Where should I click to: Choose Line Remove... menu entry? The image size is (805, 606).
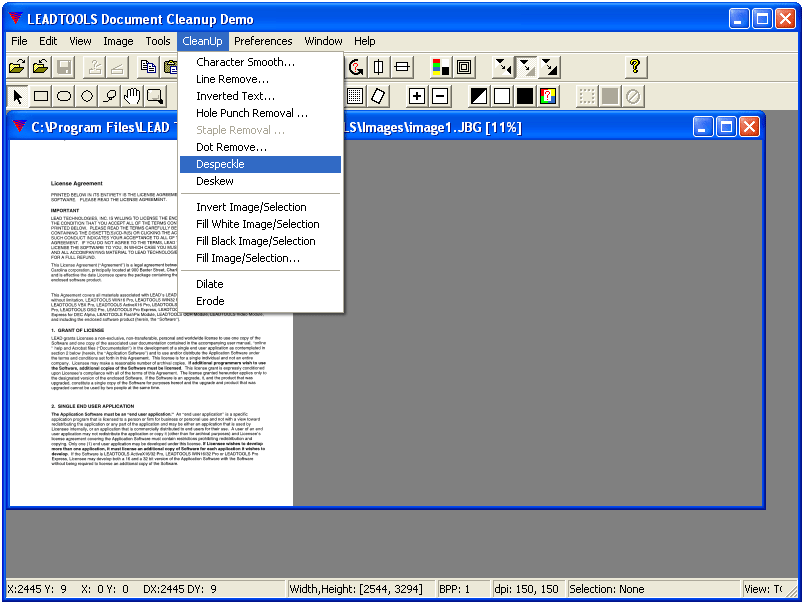(x=260, y=79)
